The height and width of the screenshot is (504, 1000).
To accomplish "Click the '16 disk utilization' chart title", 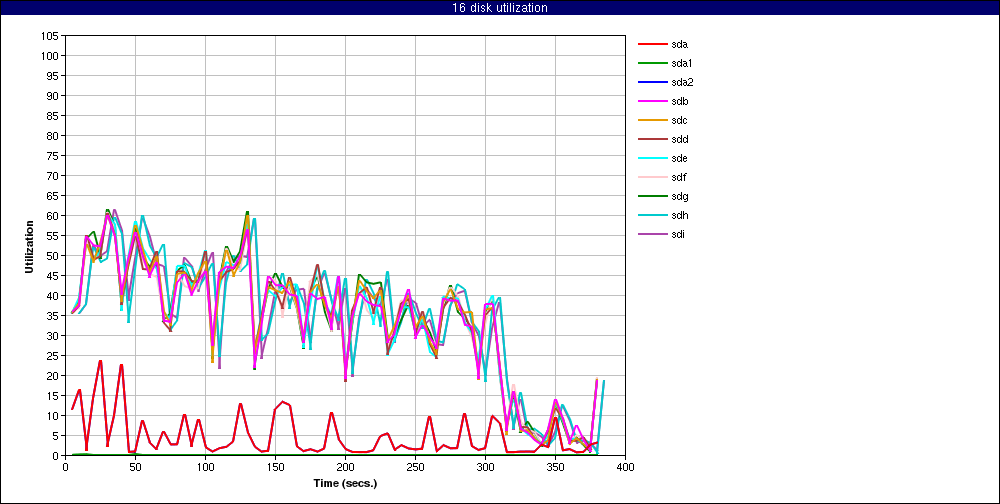I will pyautogui.click(x=499, y=8).
